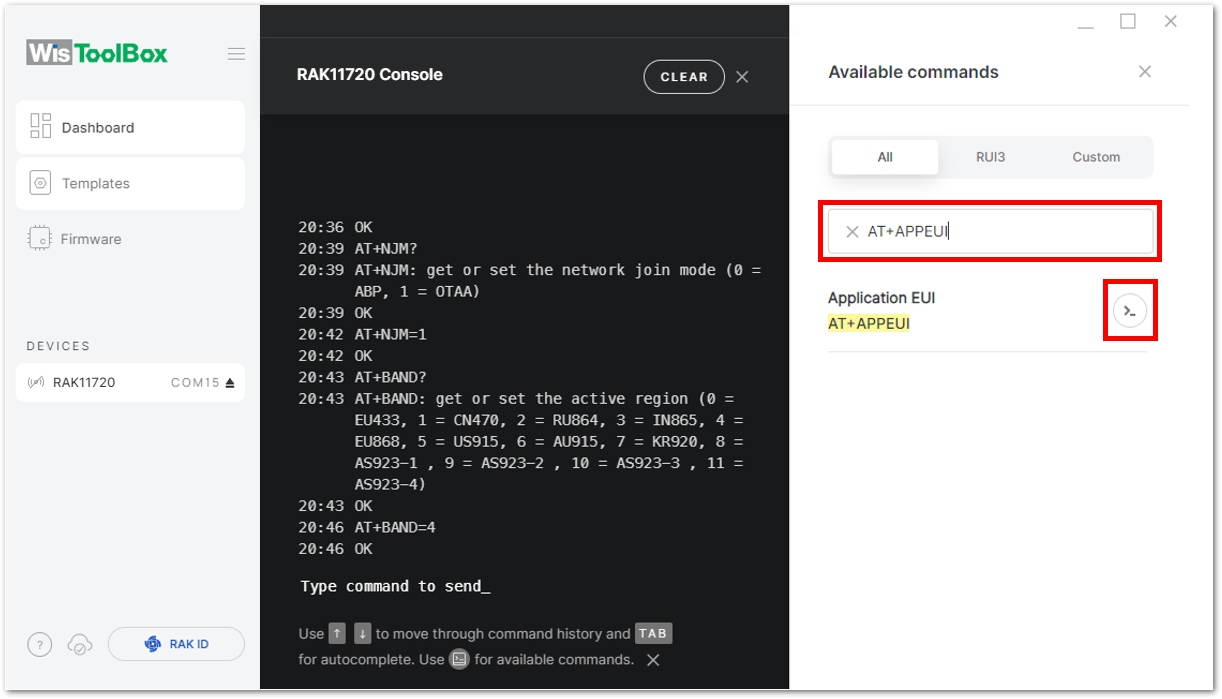Image resolution: width=1222 pixels, height=699 pixels.
Task: Dismiss the command history hint
Action: pyautogui.click(x=653, y=660)
